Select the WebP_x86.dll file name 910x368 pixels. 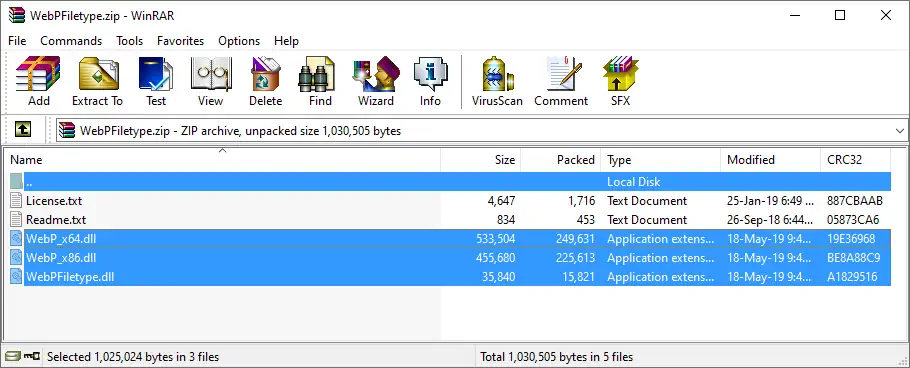point(61,258)
